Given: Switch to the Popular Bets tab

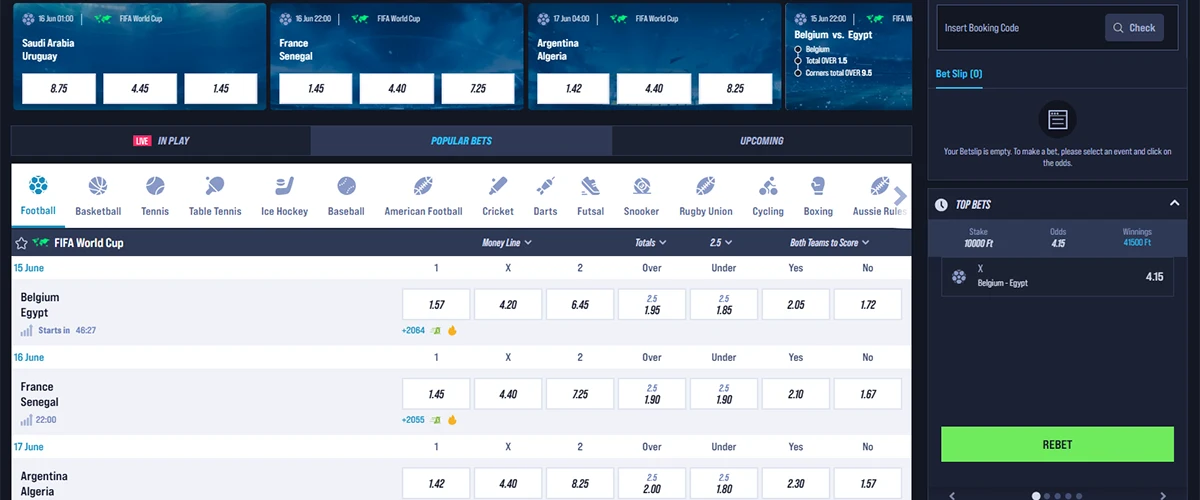Looking at the screenshot, I should point(461,141).
